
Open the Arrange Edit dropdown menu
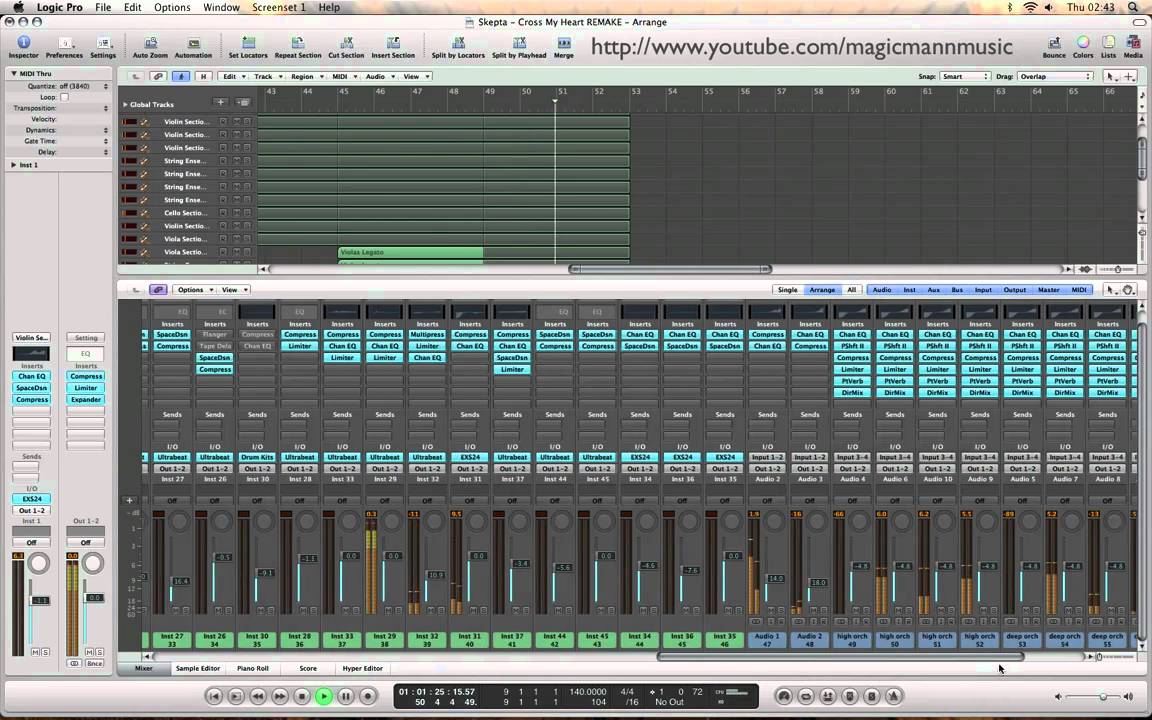click(x=233, y=76)
